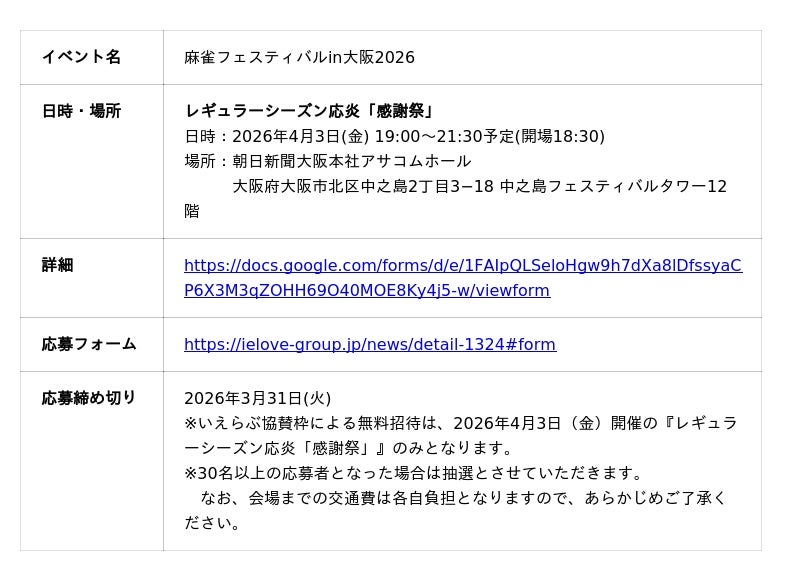Click the 日時・場所 row header

point(81,111)
